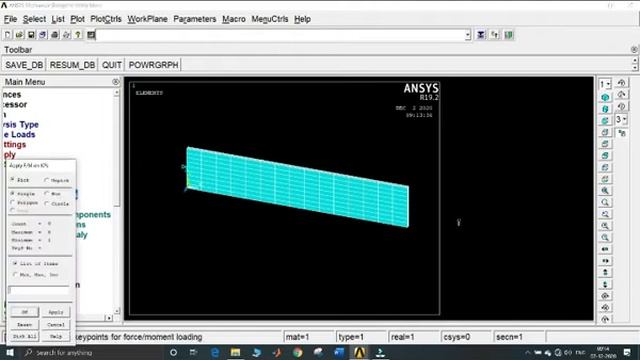
Task: Switch to Oblique view
Action: 605,109
